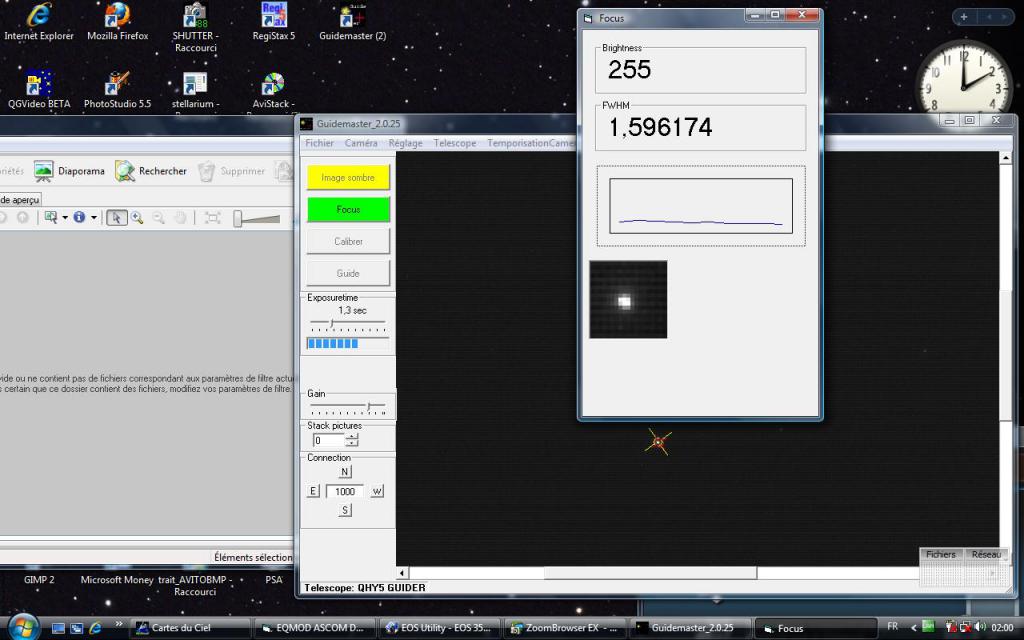Screen dimensions: 1024x640
Task: Open the Fichier menu in Guidemaster
Action: pyautogui.click(x=319, y=143)
